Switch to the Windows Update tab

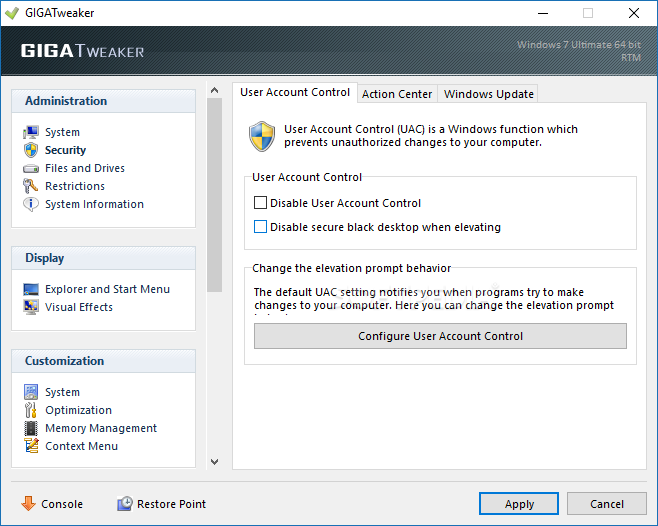488,94
